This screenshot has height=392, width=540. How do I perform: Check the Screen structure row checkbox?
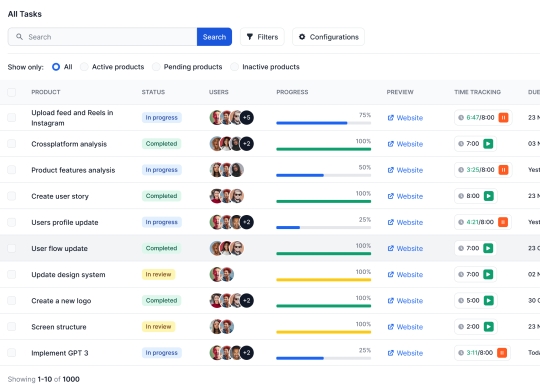pyautogui.click(x=12, y=327)
